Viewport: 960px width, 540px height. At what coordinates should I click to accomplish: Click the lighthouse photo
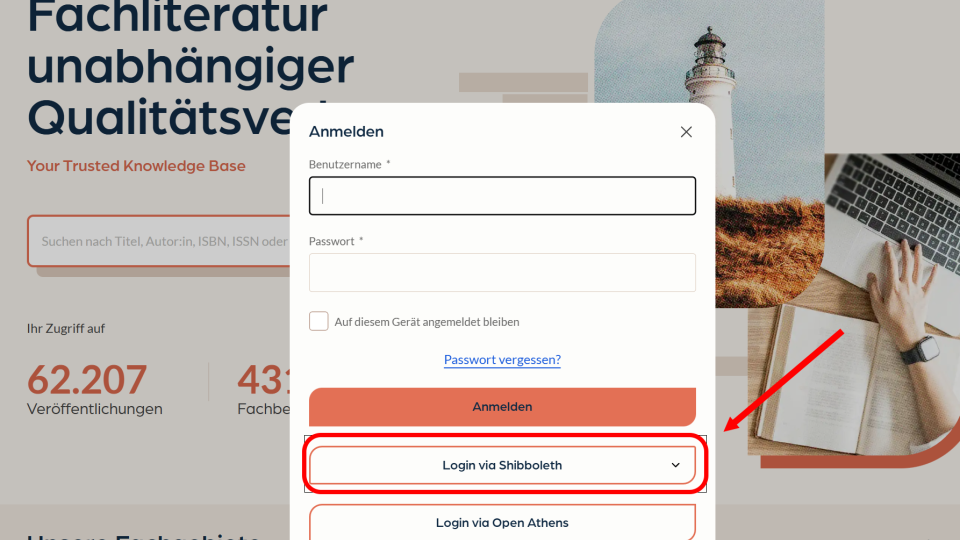(x=709, y=153)
